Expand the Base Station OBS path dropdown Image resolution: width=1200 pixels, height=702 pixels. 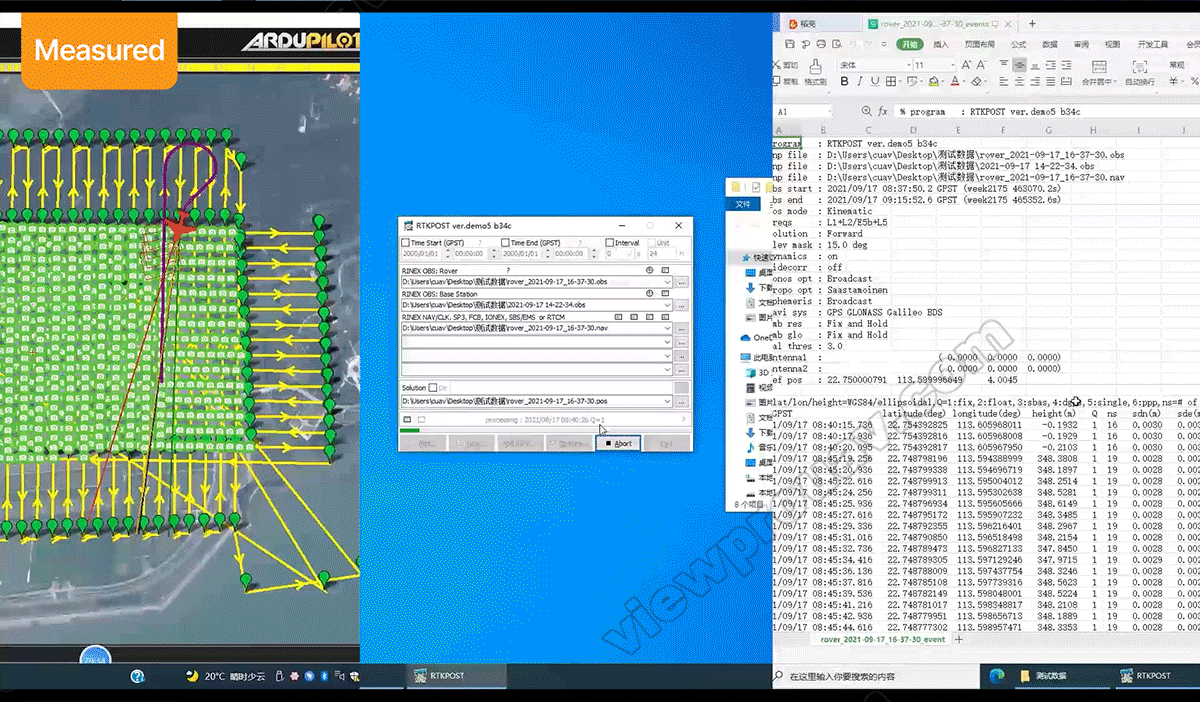pyautogui.click(x=667, y=305)
